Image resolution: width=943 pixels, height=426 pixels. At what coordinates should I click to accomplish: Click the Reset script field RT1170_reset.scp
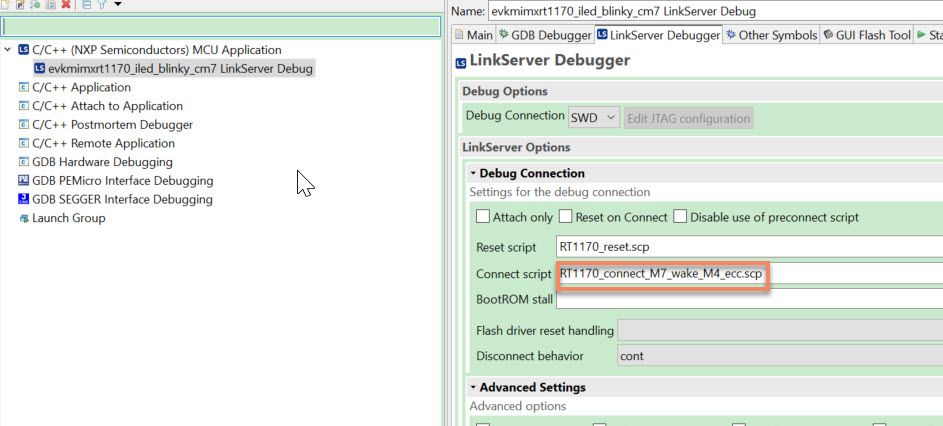pos(749,247)
